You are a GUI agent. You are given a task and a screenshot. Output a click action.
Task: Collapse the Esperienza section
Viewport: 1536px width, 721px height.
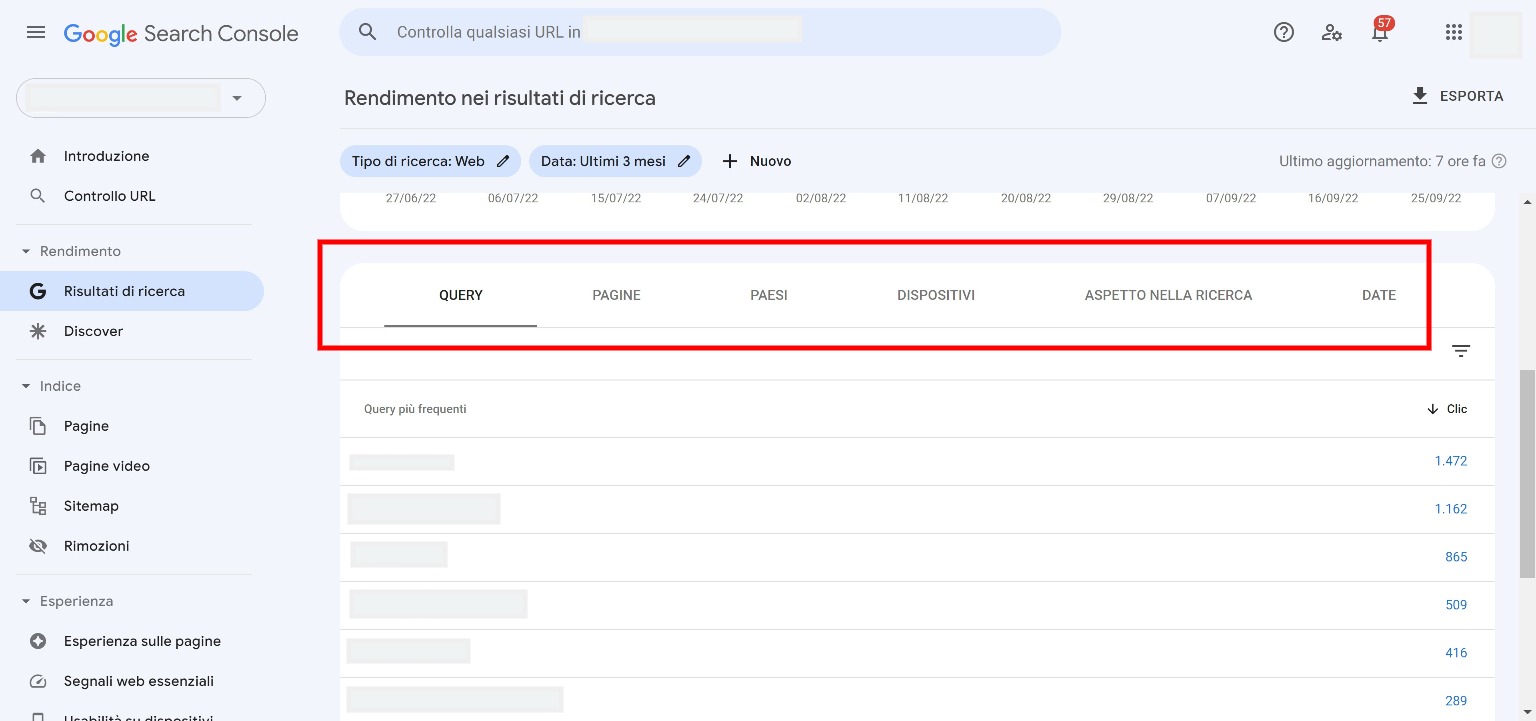click(x=26, y=601)
